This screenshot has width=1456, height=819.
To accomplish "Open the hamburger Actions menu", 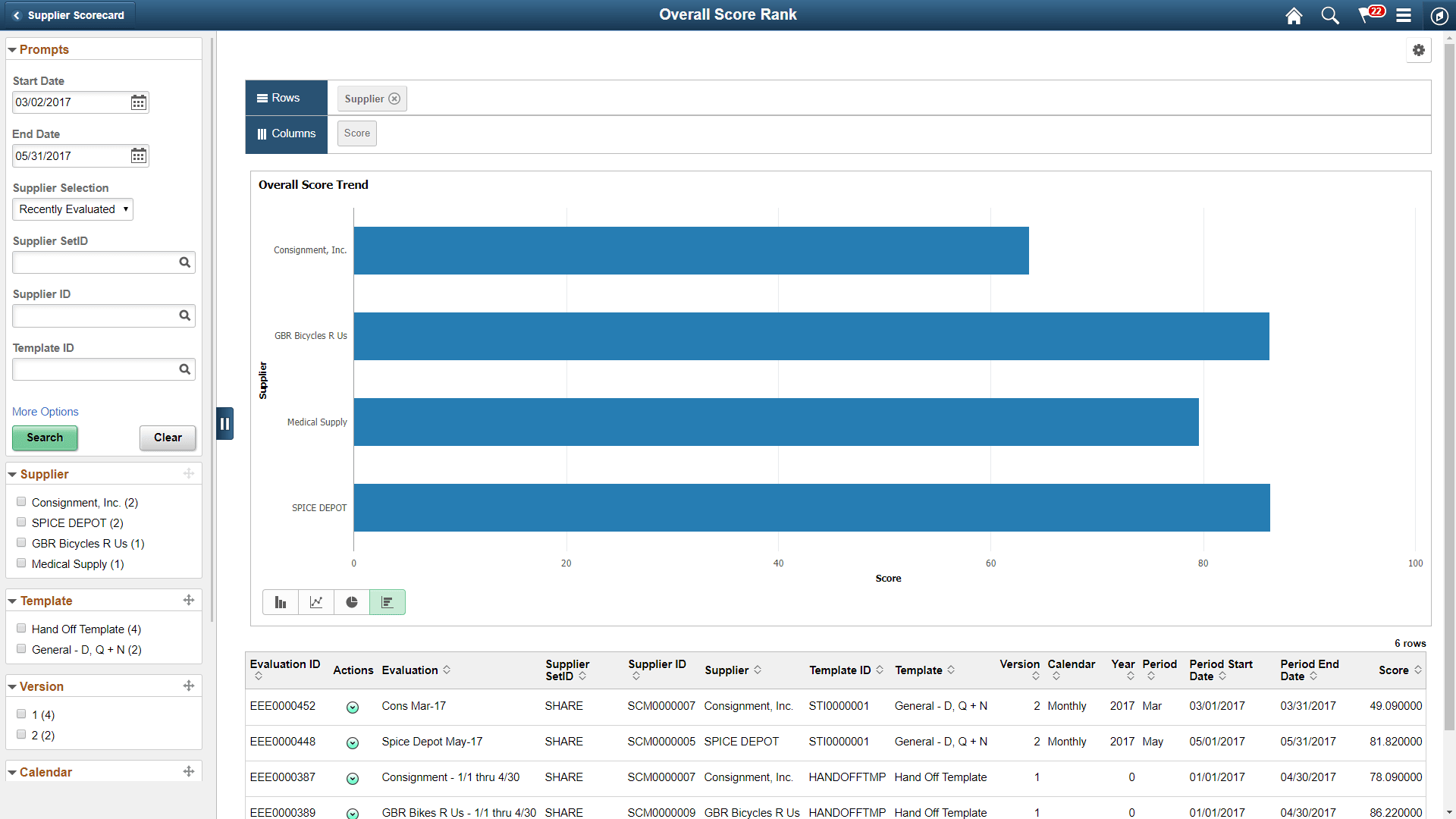I will click(1404, 15).
